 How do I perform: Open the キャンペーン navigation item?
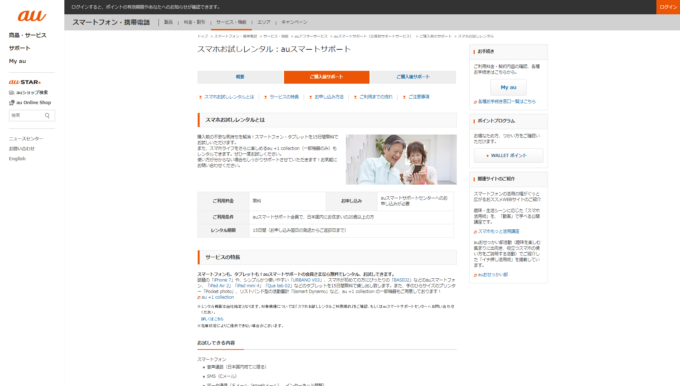pos(294,22)
